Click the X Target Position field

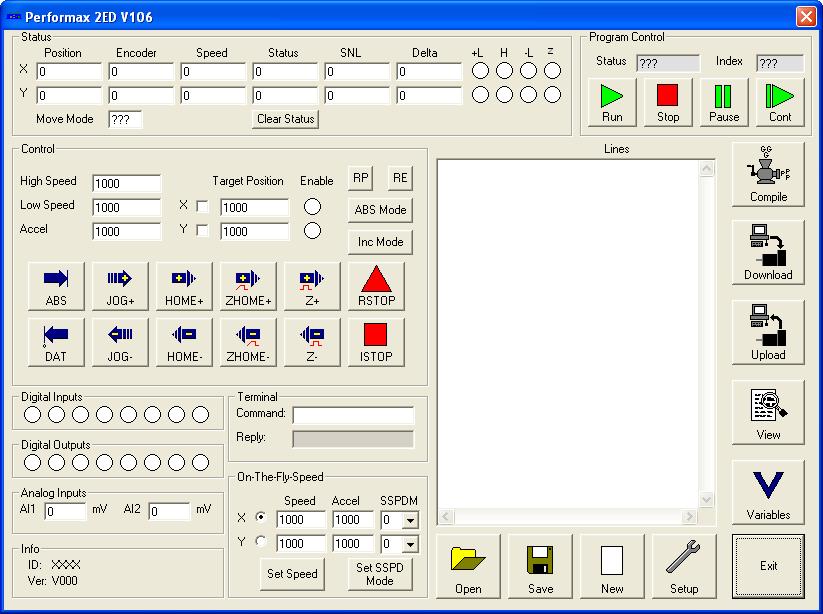coord(255,207)
